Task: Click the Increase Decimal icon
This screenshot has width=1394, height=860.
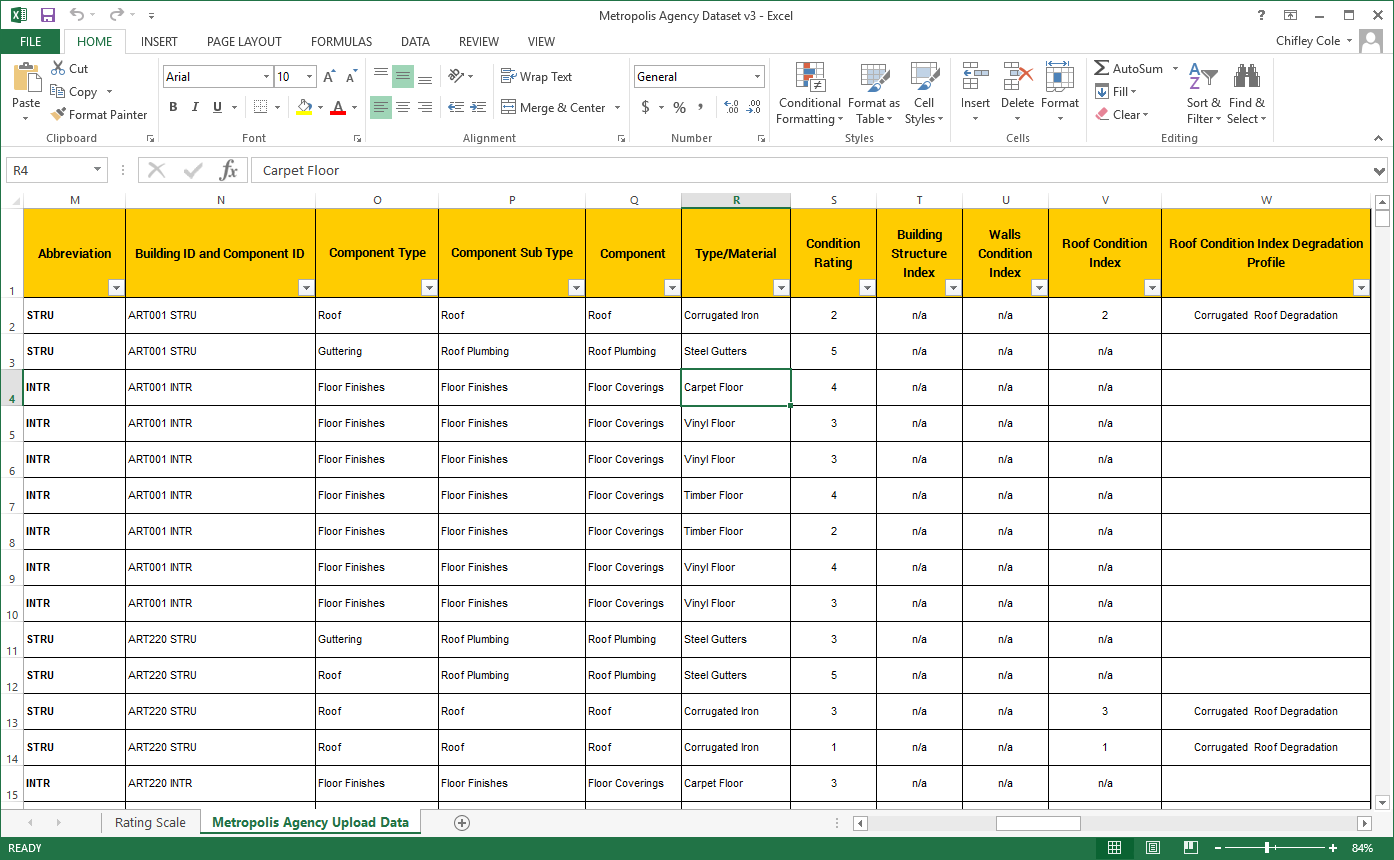Action: [x=729, y=107]
